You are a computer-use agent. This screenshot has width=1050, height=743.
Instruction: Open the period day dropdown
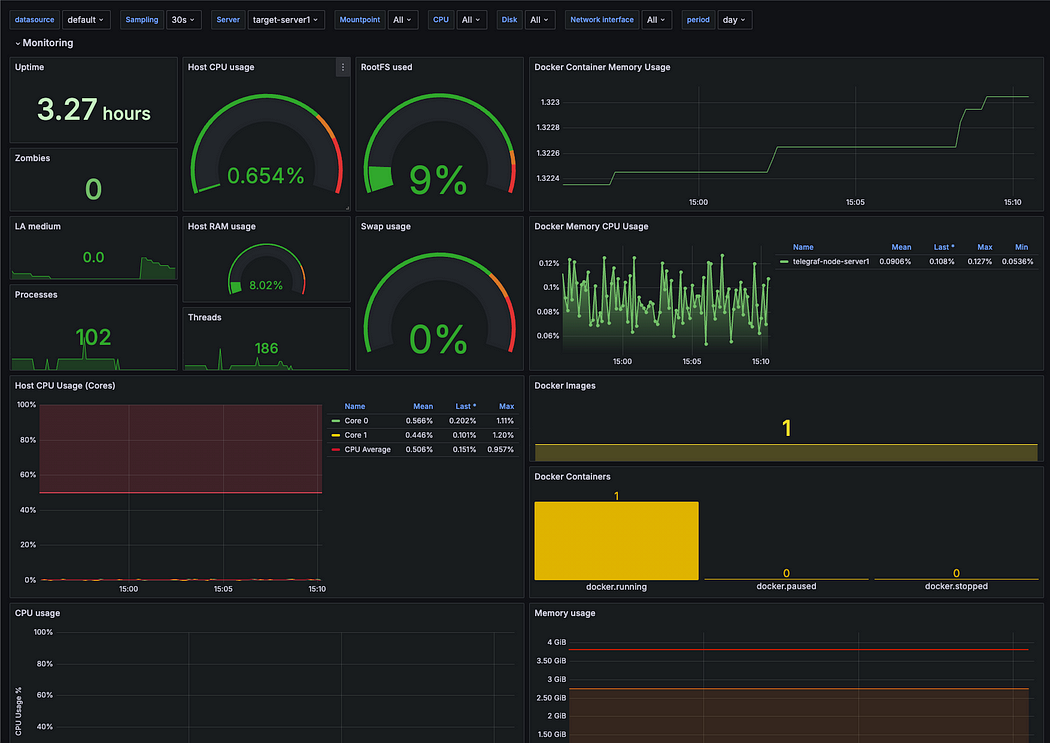pos(734,20)
